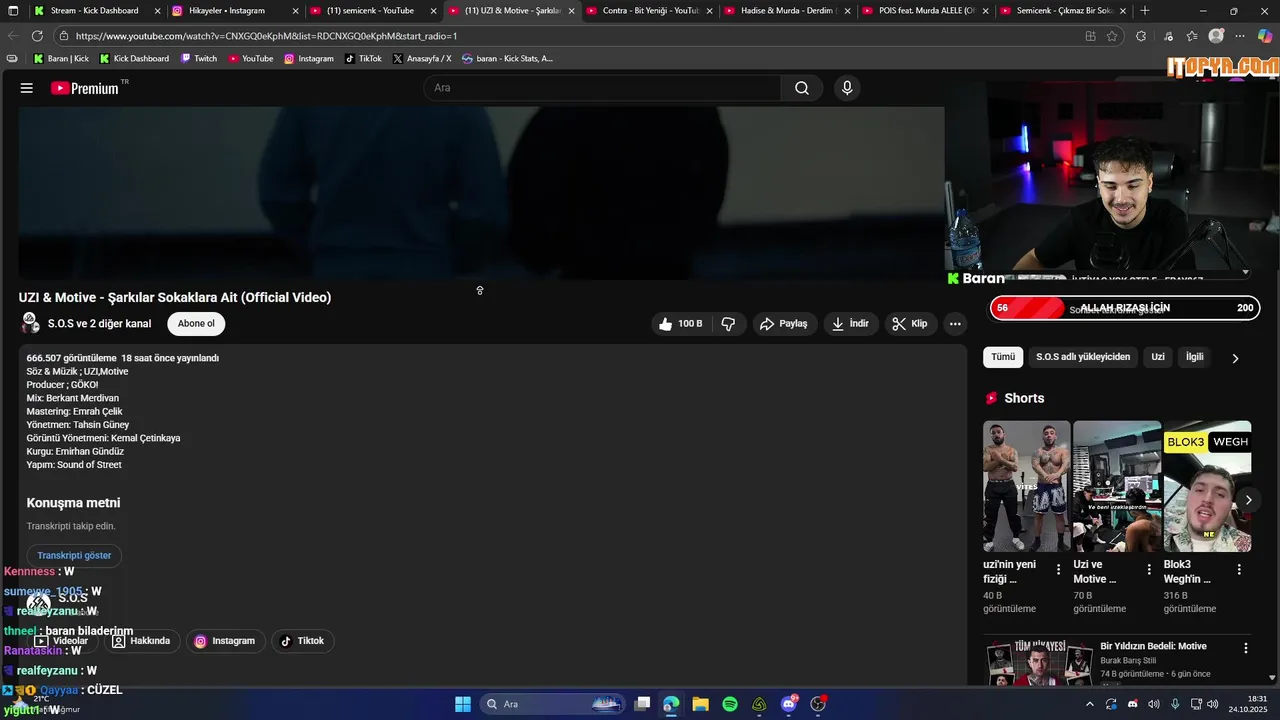Open the Baran | Kick bookmark

point(61,59)
